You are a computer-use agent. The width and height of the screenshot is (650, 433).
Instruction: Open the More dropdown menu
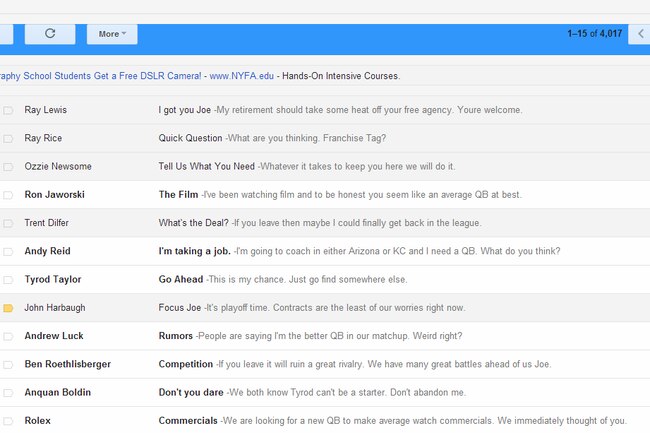pos(112,34)
